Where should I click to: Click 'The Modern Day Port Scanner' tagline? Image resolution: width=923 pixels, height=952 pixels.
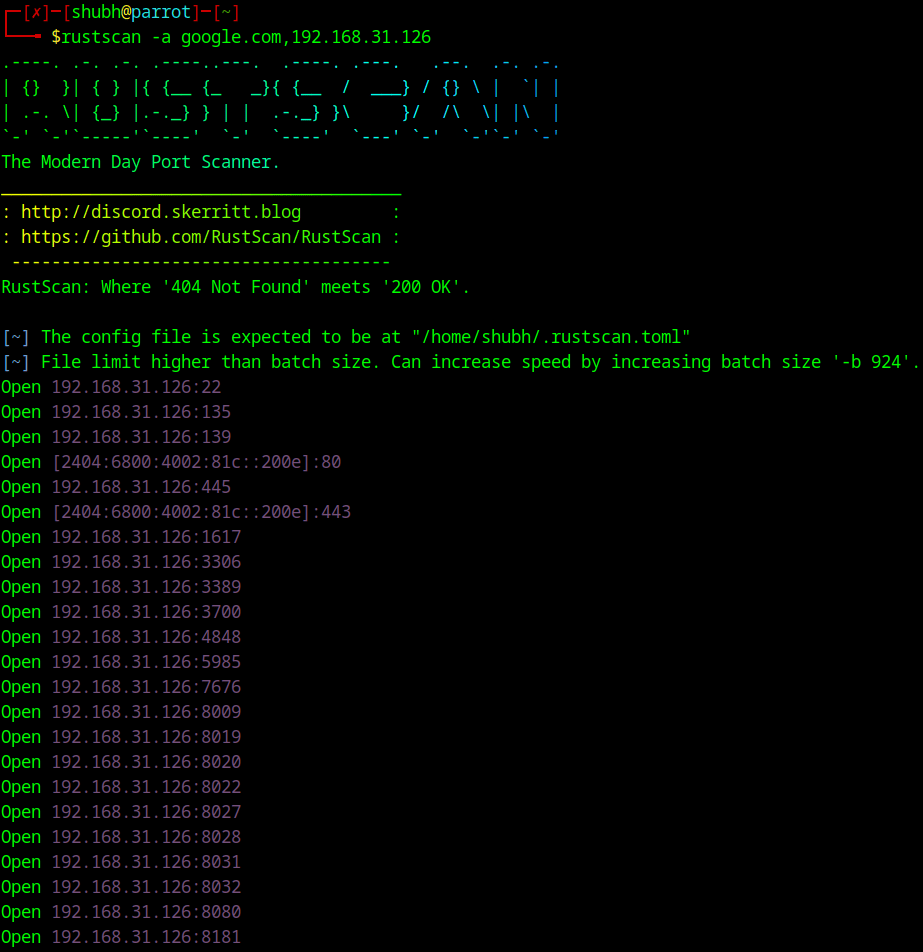140,163
